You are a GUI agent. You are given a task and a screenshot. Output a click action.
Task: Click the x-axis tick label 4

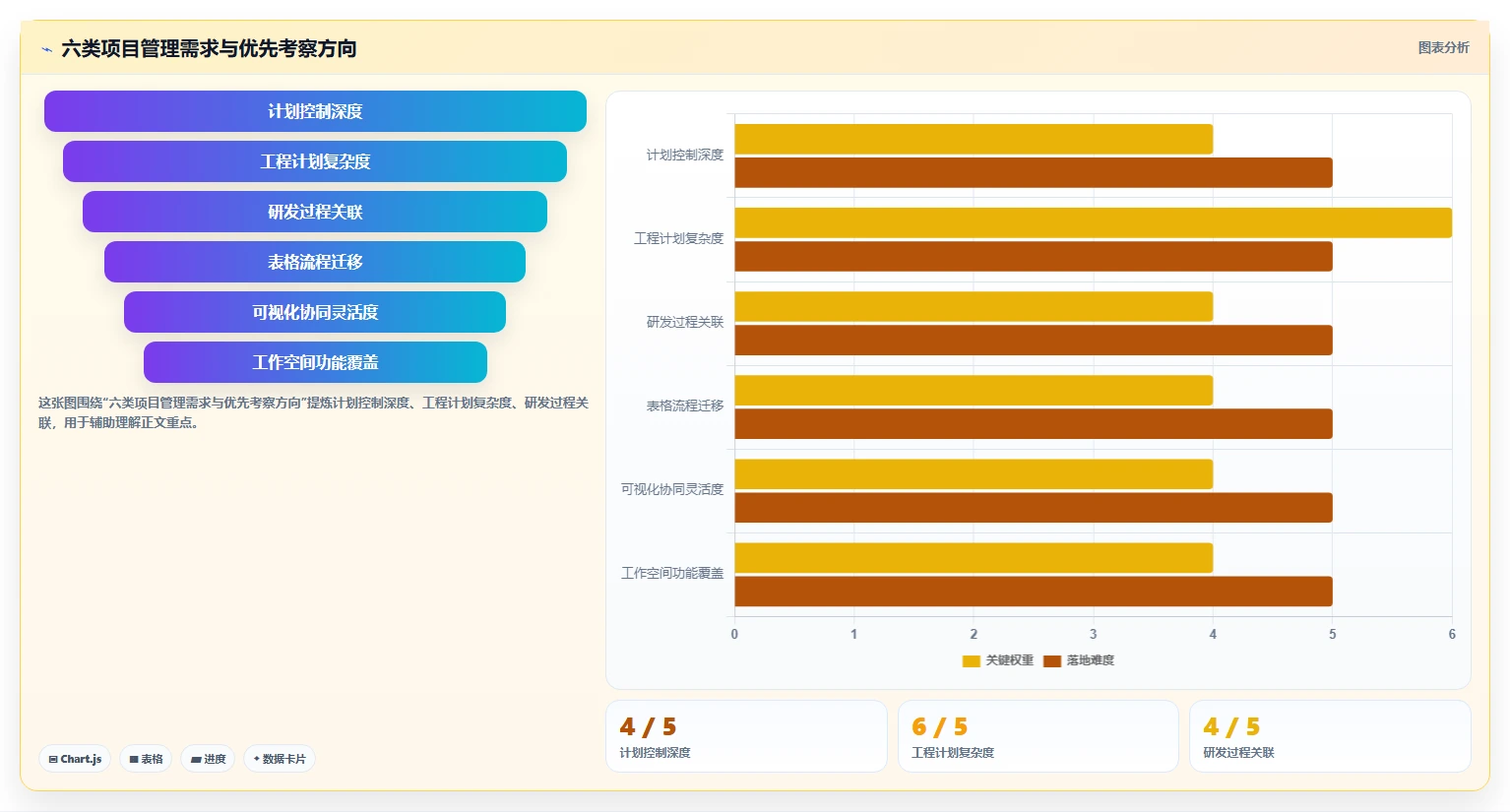1213,634
